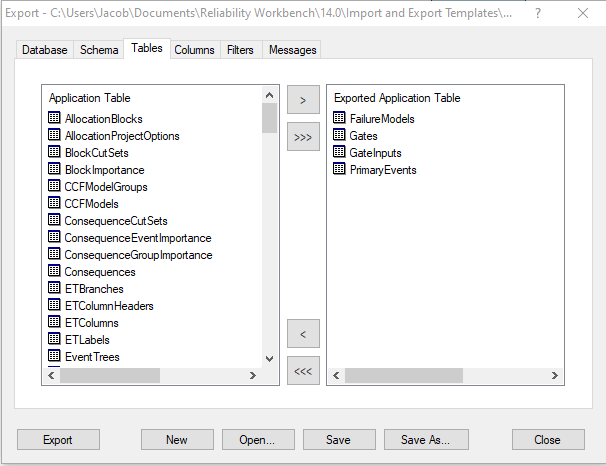Click the help question mark in title bar

539,13
